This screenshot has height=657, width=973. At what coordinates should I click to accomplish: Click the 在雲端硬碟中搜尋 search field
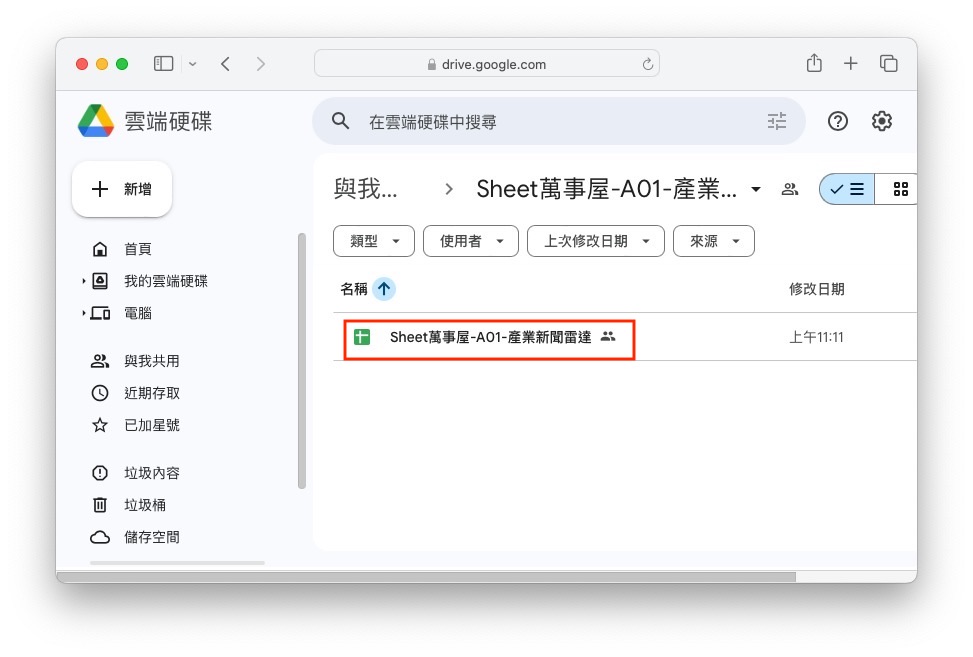tap(558, 121)
